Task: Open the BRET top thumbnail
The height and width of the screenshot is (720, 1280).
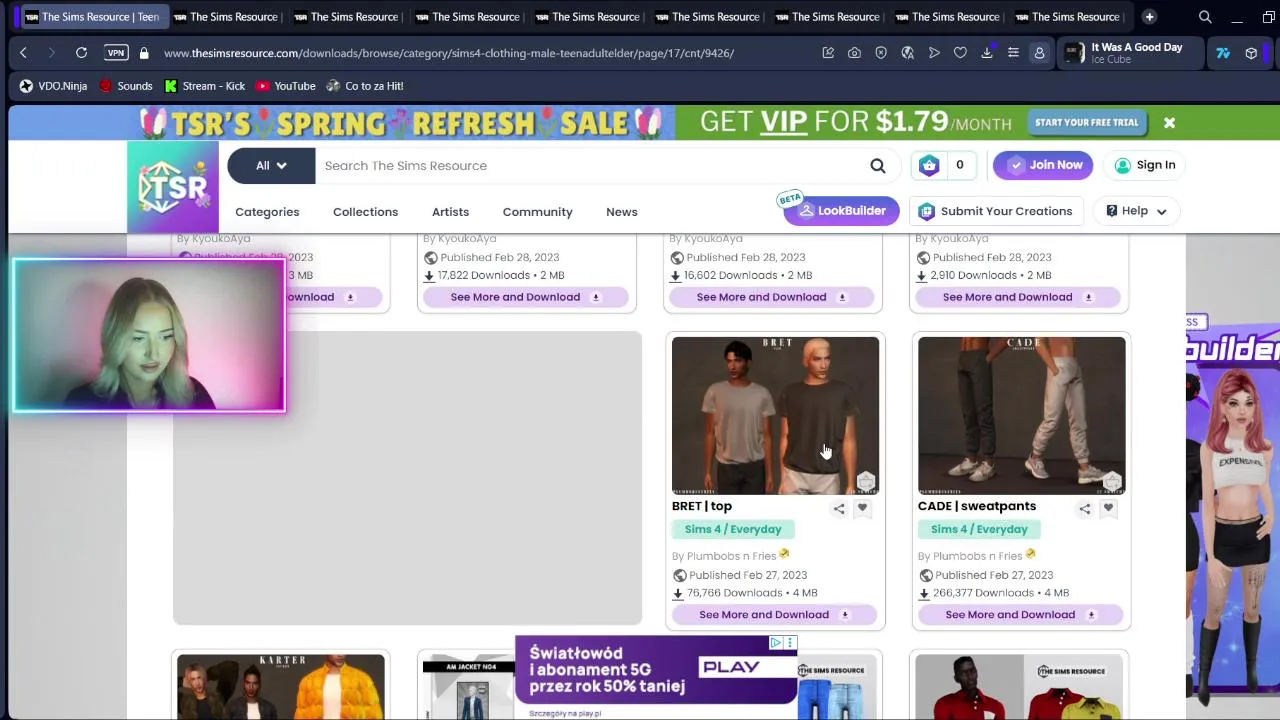Action: tap(775, 415)
